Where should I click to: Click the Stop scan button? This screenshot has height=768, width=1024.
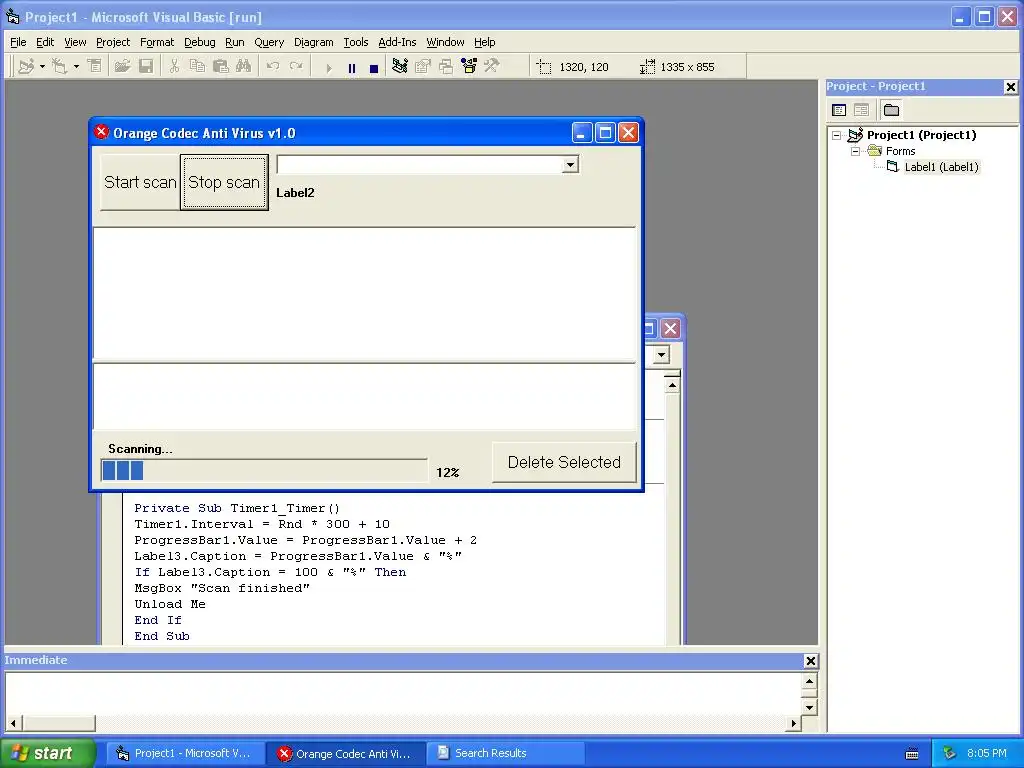click(224, 182)
